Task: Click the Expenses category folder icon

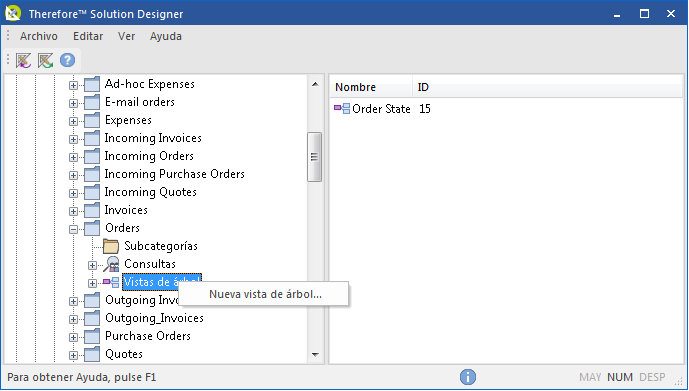Action: click(92, 120)
